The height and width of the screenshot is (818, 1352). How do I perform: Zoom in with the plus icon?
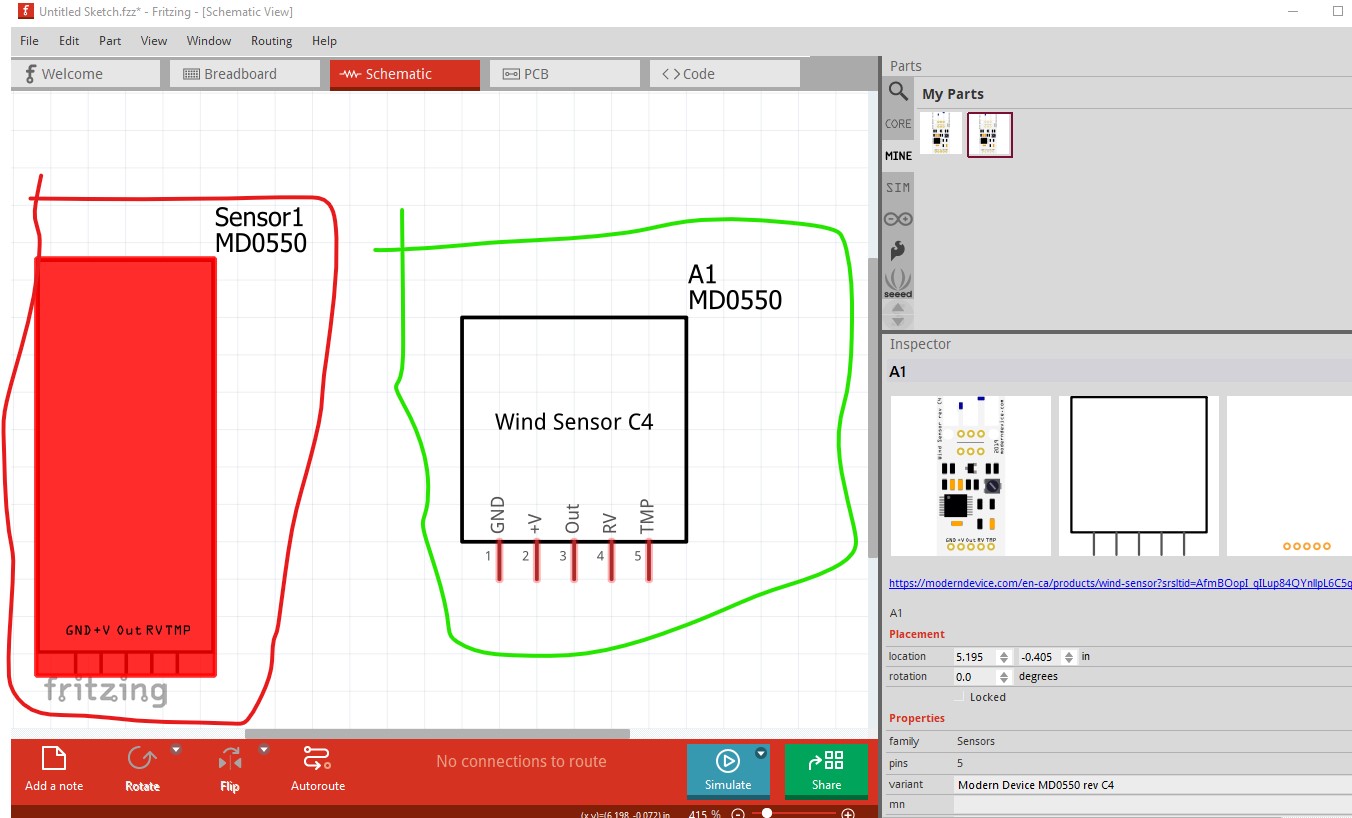(x=848, y=813)
